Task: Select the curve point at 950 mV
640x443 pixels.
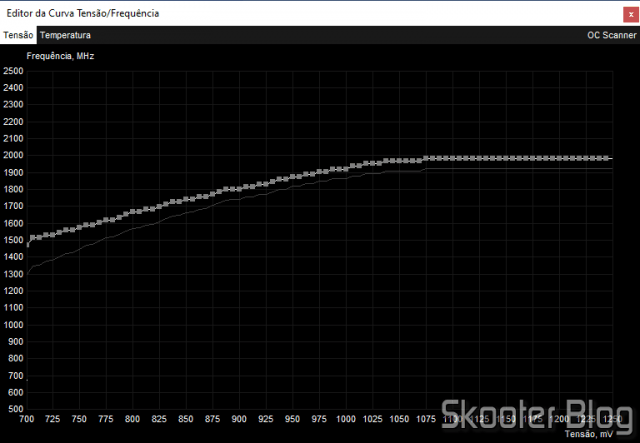Action: 292,176
